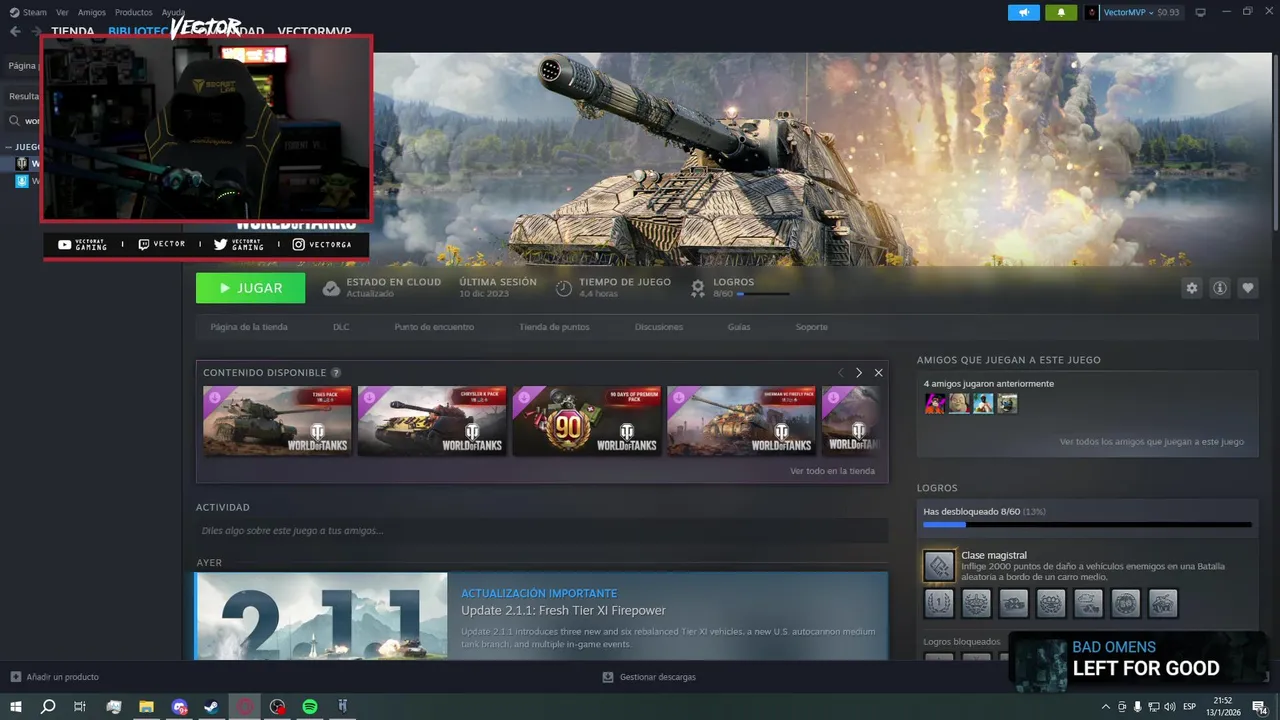Open the Chrysler K pack thumbnail
1280x720 pixels.
[432, 421]
